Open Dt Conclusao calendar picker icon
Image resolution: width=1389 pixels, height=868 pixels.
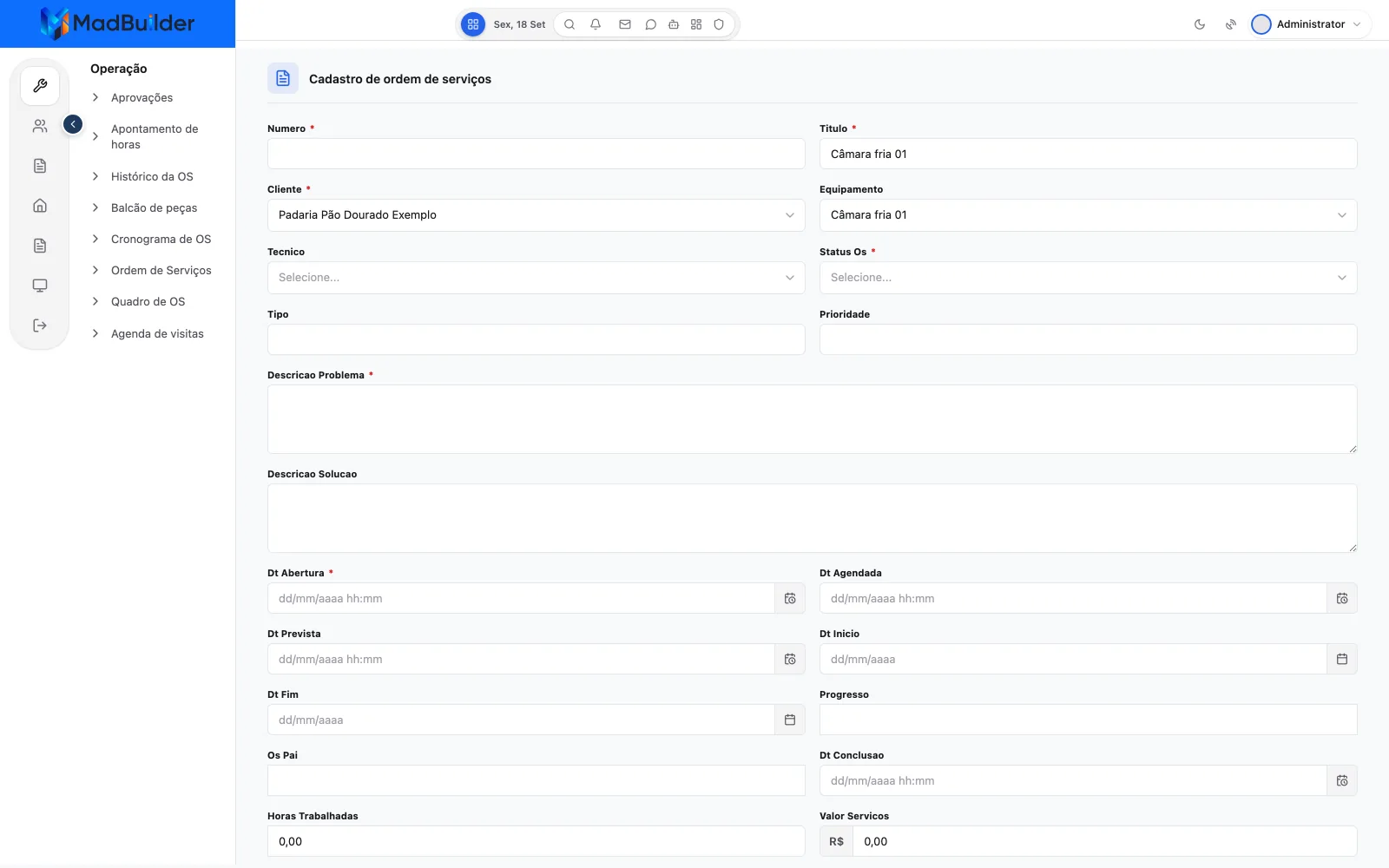1342,780
